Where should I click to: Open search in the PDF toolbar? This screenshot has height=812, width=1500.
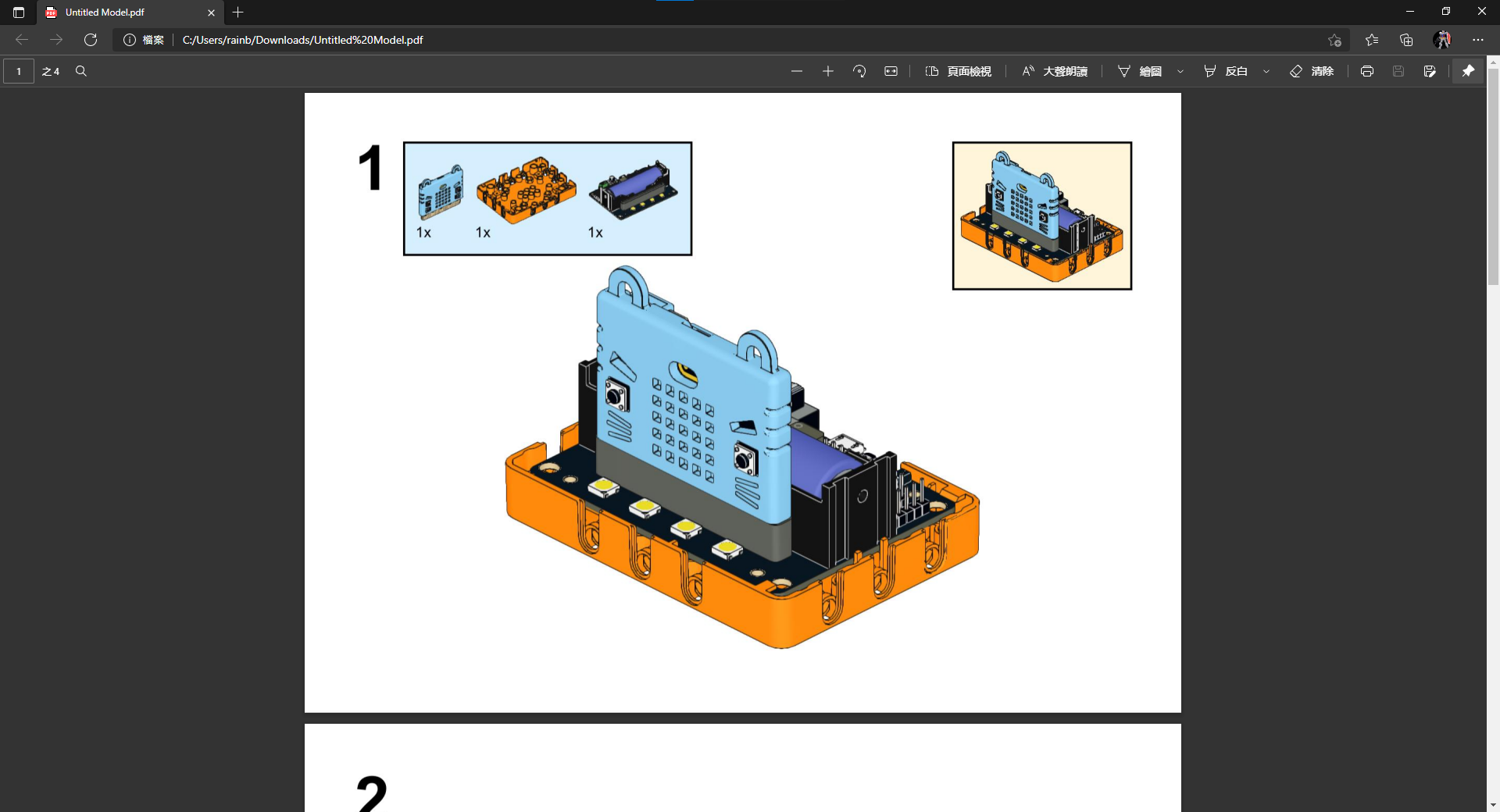pyautogui.click(x=80, y=71)
